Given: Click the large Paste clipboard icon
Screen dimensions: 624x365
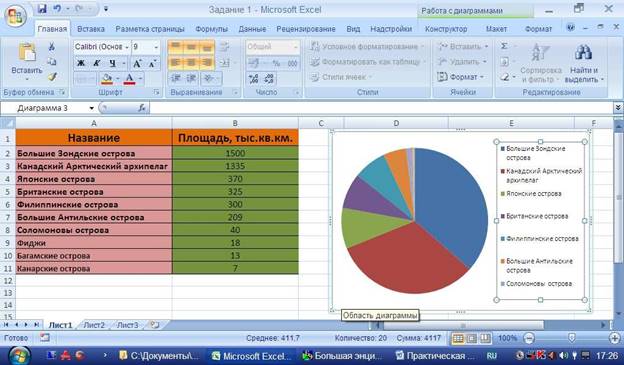Looking at the screenshot, I should 27,52.
